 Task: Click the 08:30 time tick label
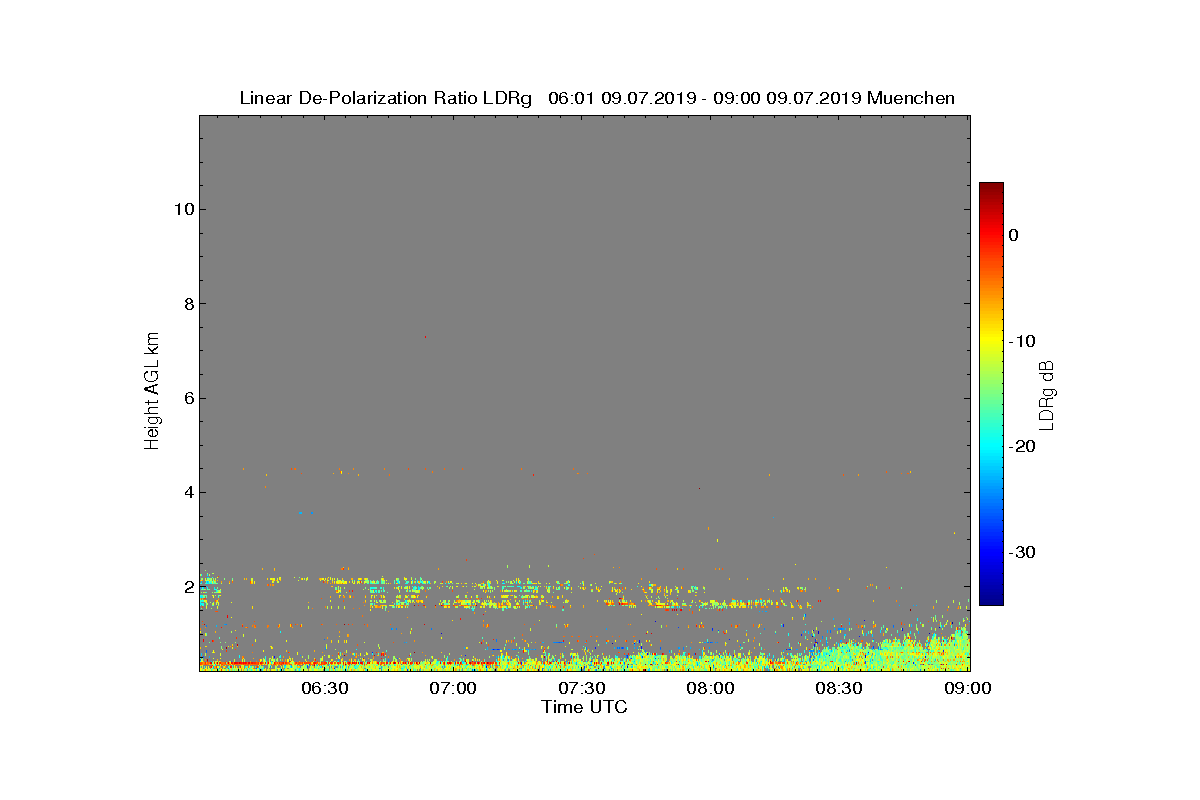click(x=840, y=688)
